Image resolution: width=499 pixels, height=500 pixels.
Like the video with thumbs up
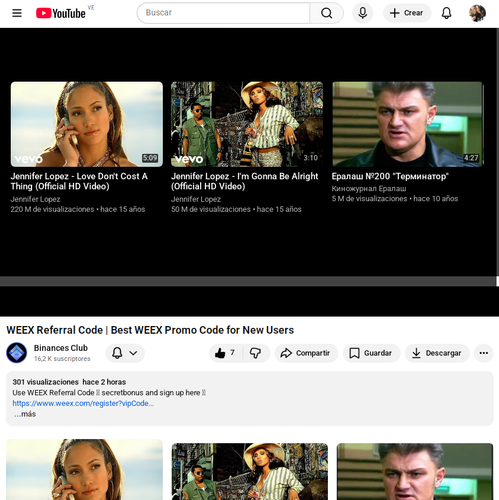[x=226, y=353]
